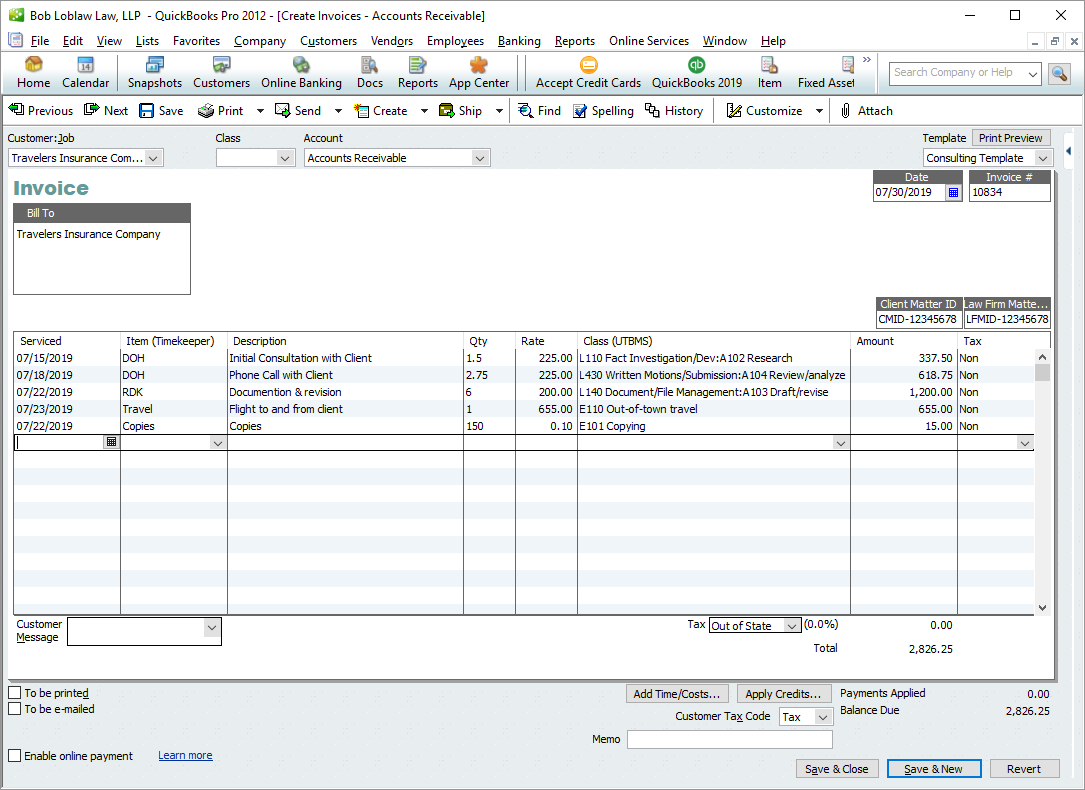Open the Create dropdown arrow
Viewport: 1085px width, 790px height.
424,111
